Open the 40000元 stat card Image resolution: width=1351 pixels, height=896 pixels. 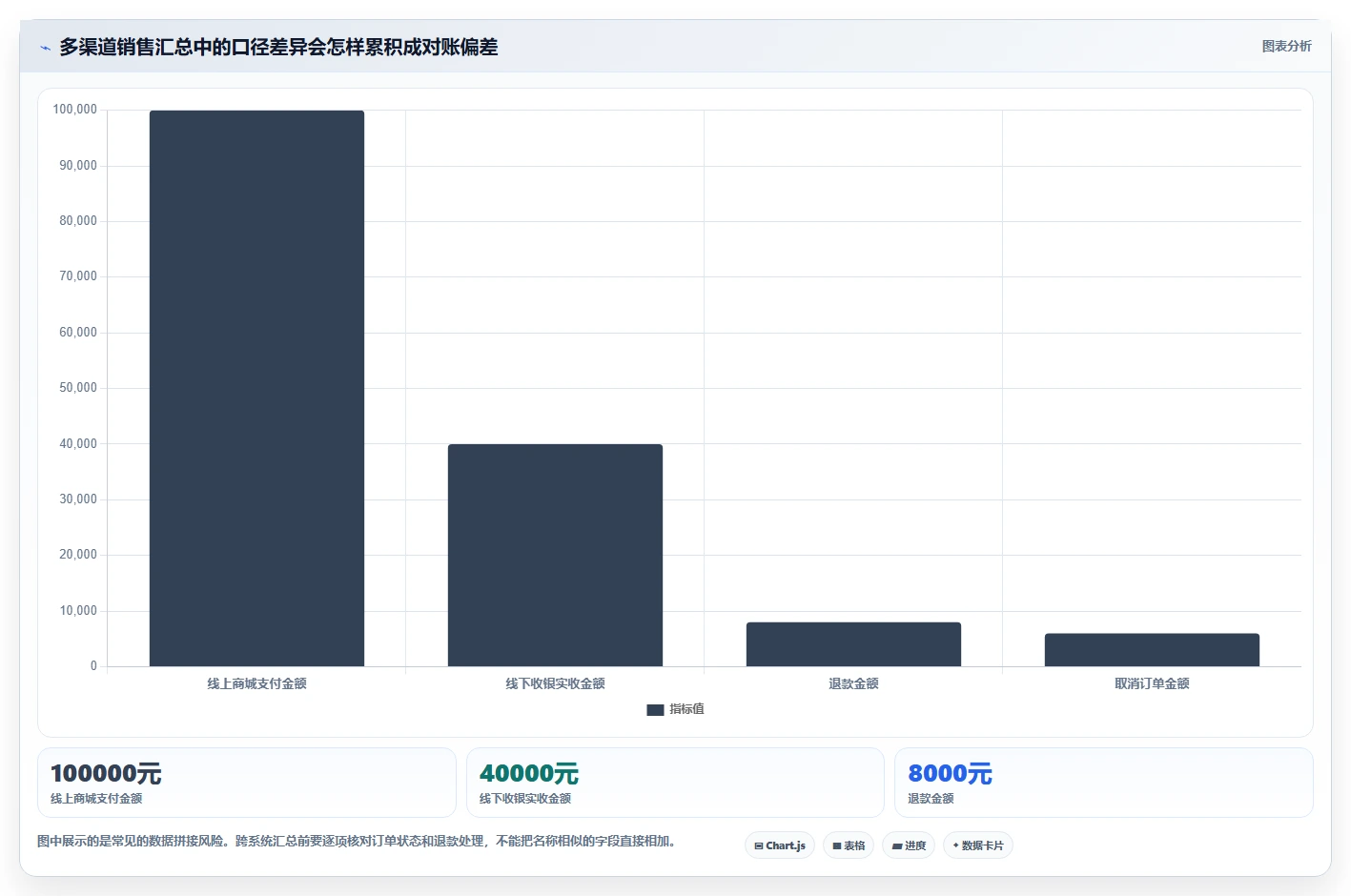click(x=675, y=783)
